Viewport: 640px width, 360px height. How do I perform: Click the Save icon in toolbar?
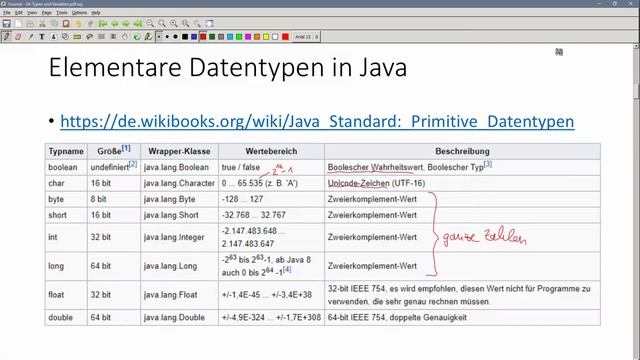7,24
